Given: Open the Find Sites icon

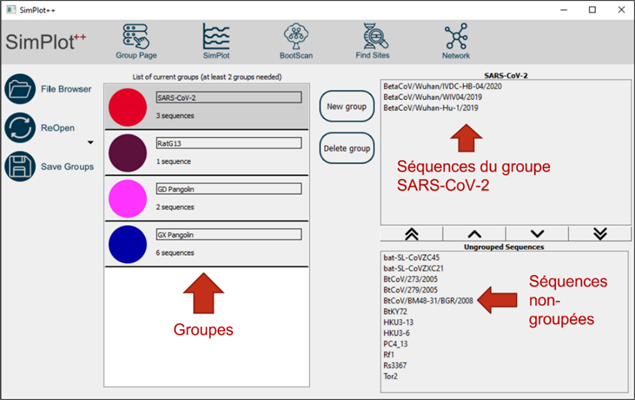Looking at the screenshot, I should click(x=373, y=41).
